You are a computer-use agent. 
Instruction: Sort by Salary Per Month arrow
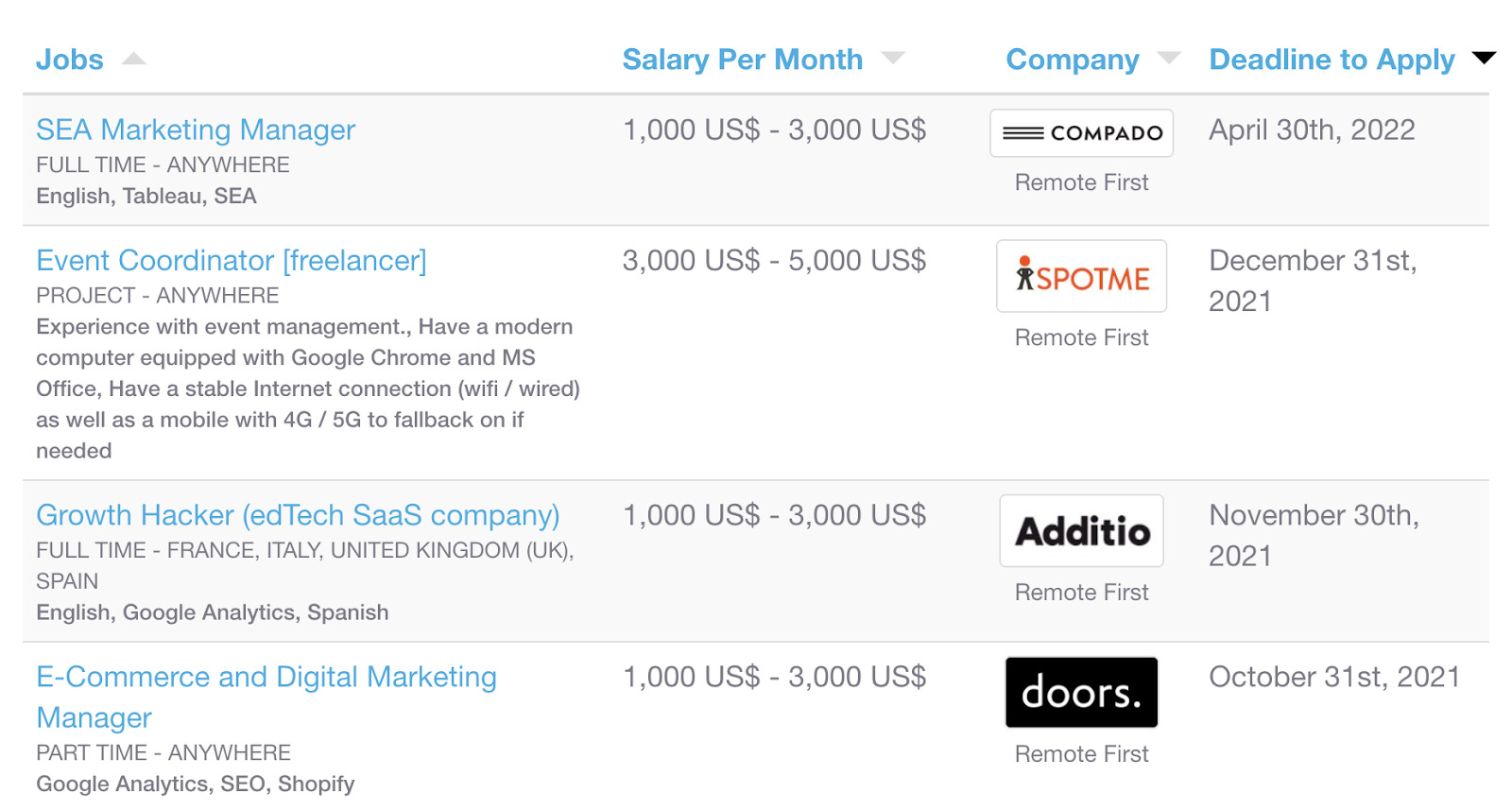pyautogui.click(x=893, y=59)
